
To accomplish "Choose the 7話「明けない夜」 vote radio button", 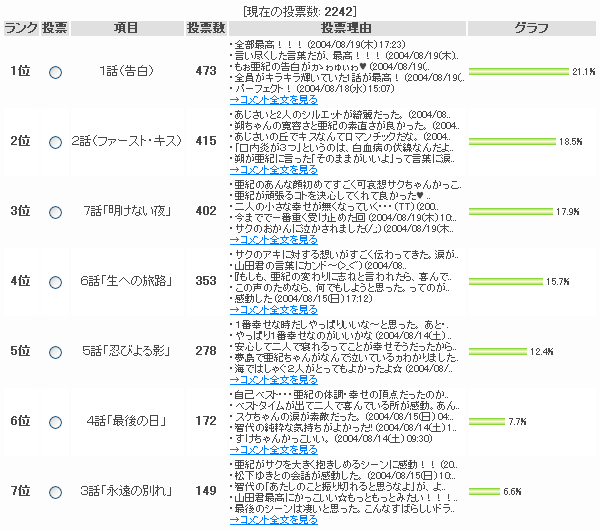I will click(x=55, y=212).
